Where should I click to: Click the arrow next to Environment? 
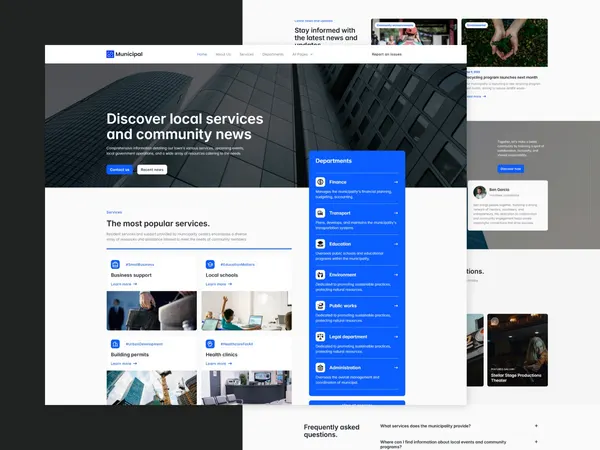tap(396, 275)
